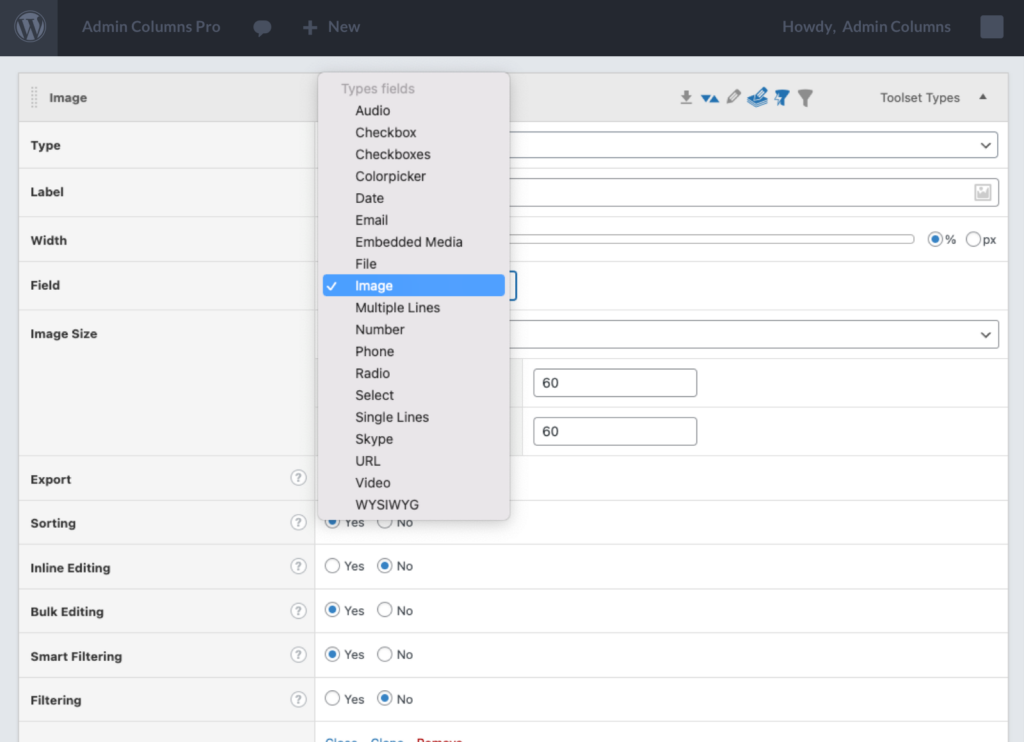Screen dimensions: 1024x742
Task: Click the gray filtering funnel icon
Action: tap(805, 97)
